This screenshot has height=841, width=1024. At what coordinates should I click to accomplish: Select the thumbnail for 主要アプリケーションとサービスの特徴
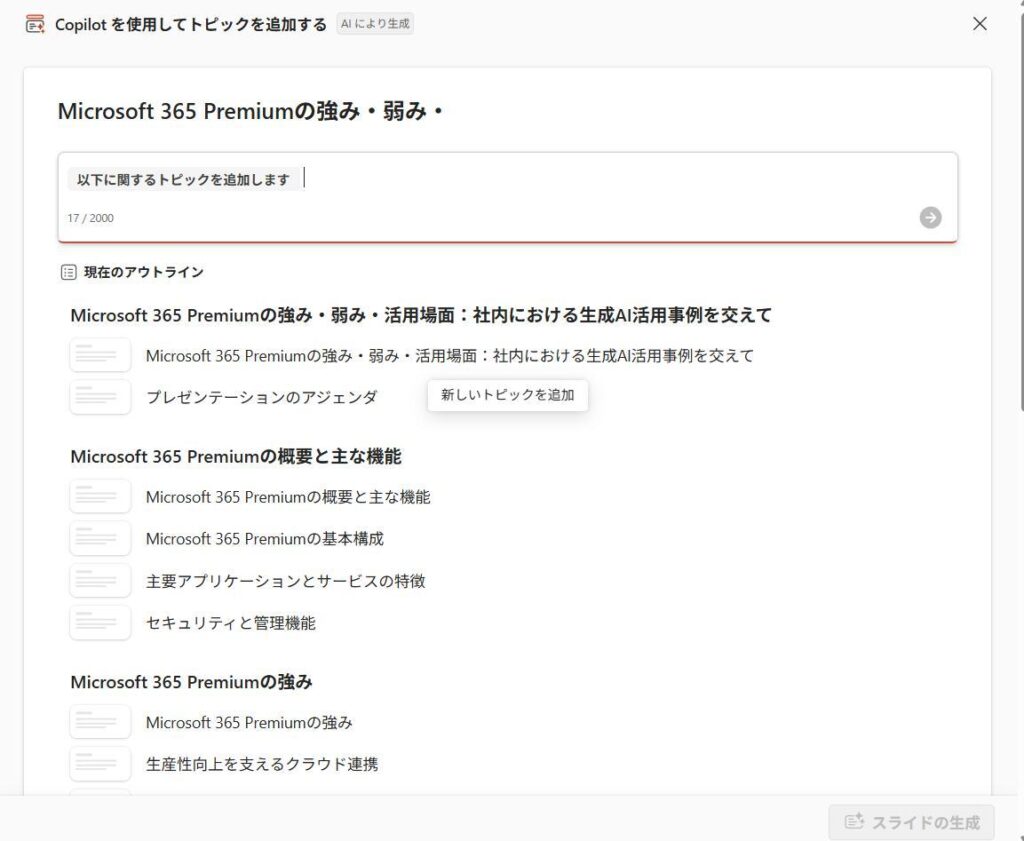[x=100, y=580]
